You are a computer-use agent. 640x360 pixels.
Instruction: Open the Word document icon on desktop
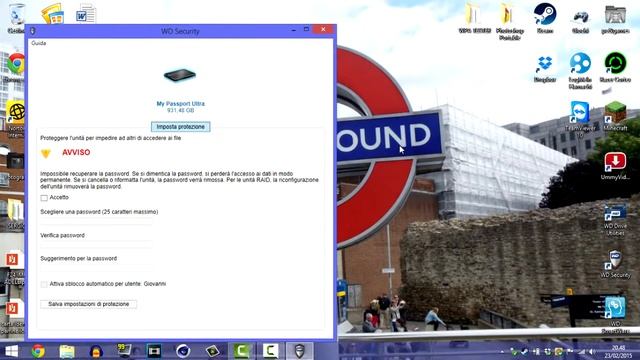[x=86, y=14]
